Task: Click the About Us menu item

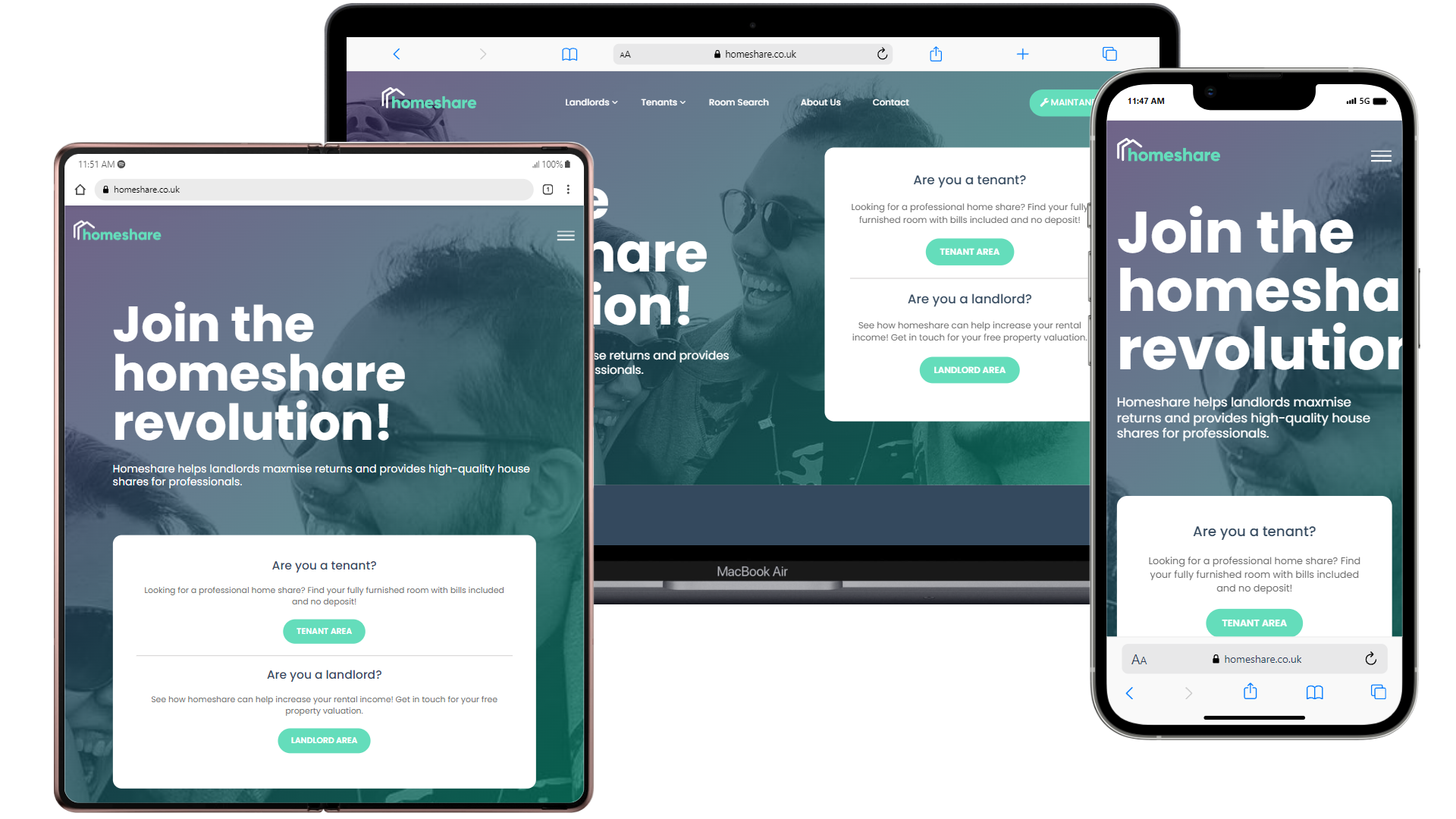Action: coord(820,102)
